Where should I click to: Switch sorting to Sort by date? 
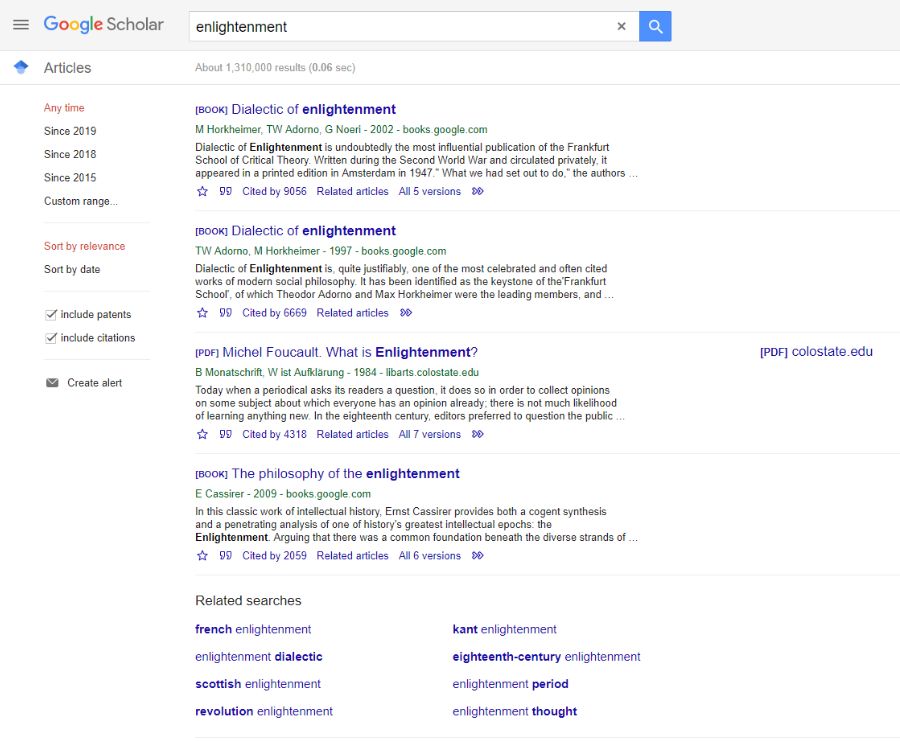[x=71, y=269]
